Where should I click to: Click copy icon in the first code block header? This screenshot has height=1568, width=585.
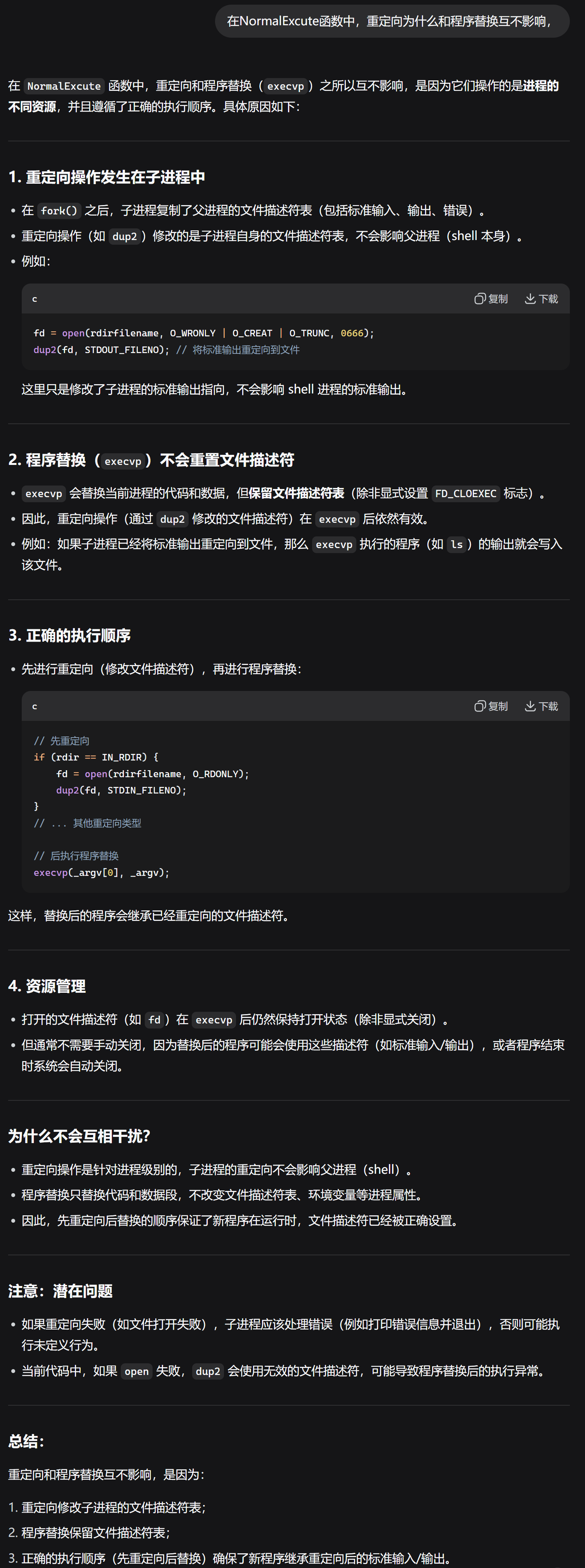[x=480, y=299]
